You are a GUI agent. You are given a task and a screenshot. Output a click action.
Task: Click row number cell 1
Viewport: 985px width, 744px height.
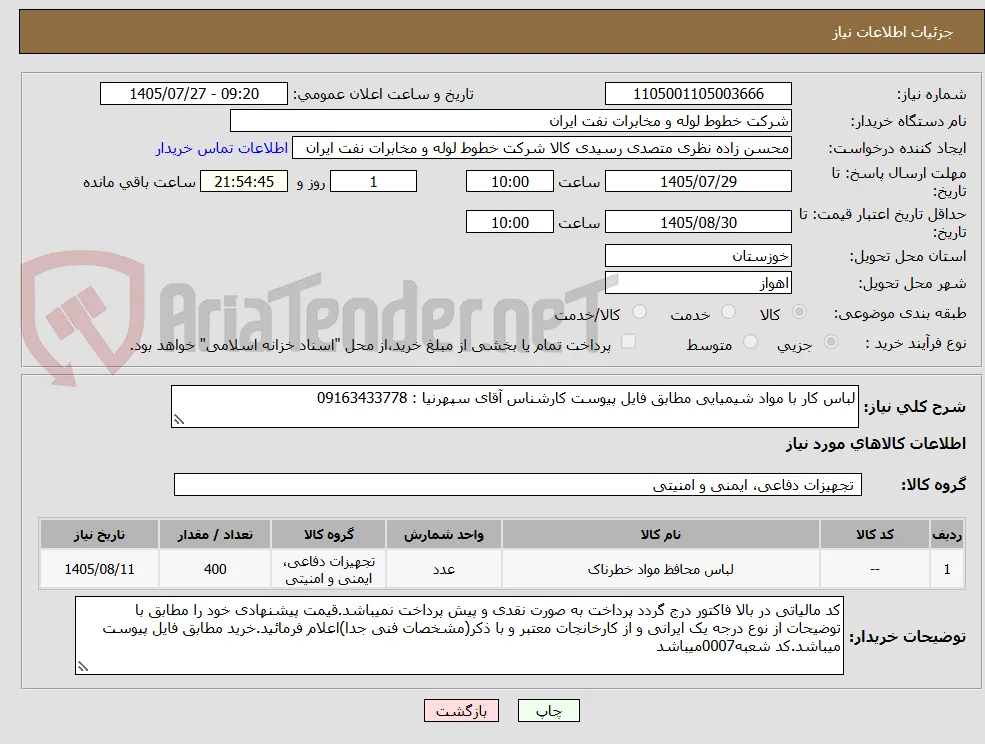pos(947,569)
